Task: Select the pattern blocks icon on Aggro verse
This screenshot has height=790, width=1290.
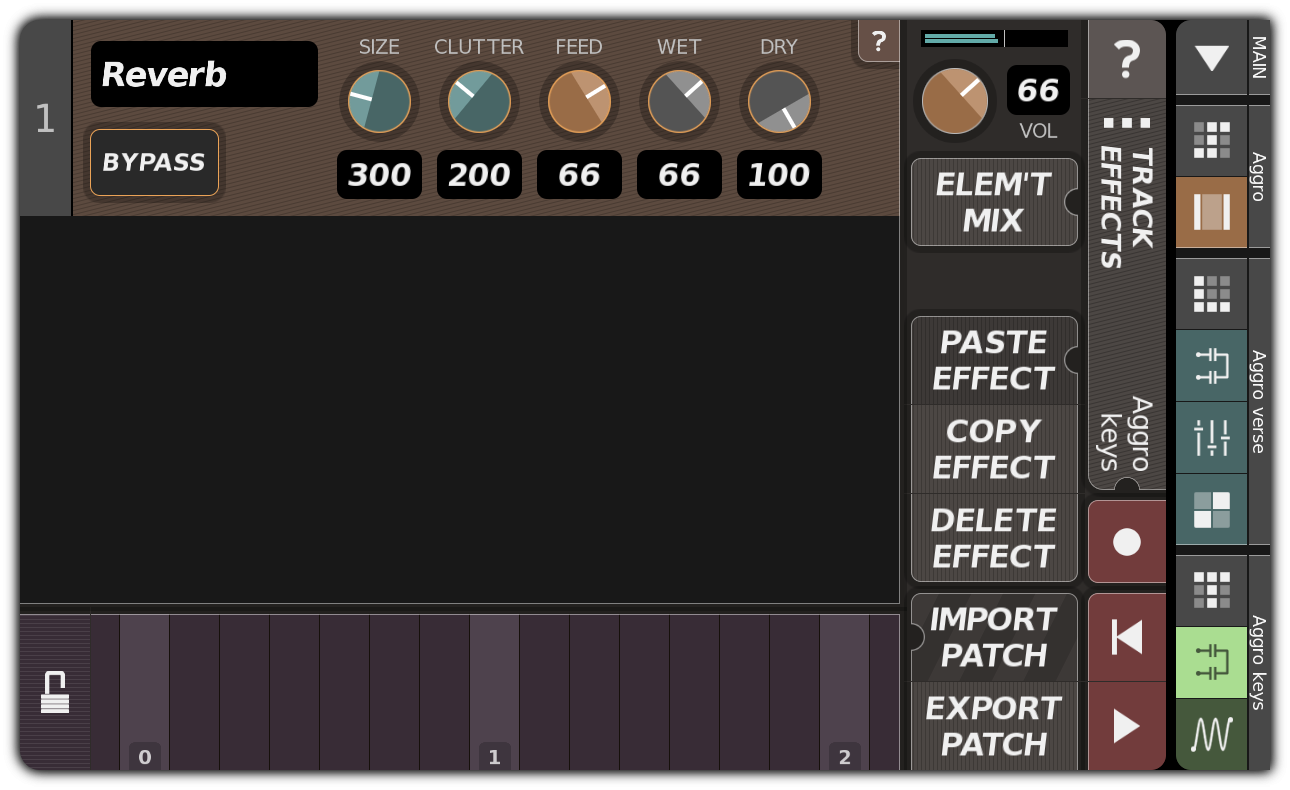Action: (1211, 510)
